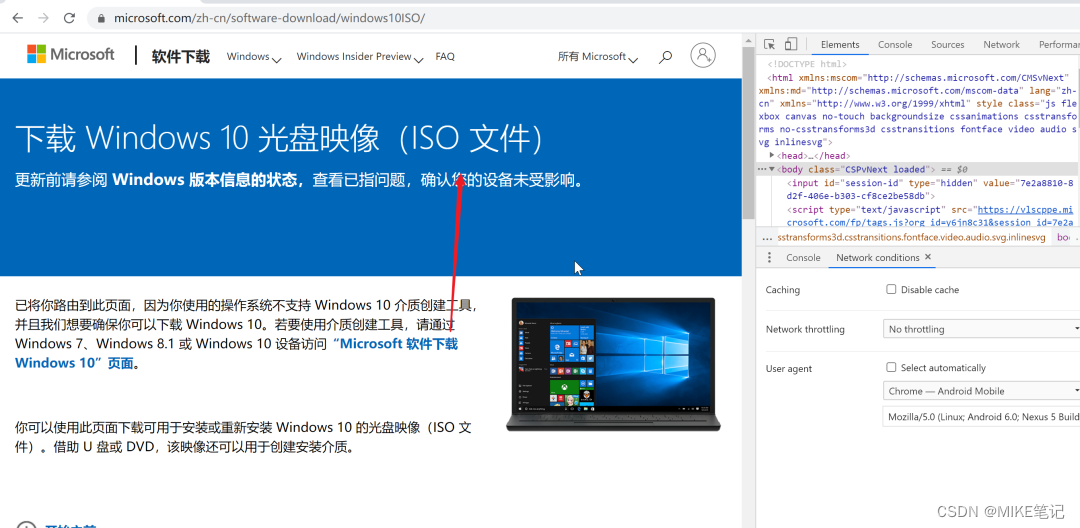Click the Caching label
1080x528 pixels.
pos(782,290)
